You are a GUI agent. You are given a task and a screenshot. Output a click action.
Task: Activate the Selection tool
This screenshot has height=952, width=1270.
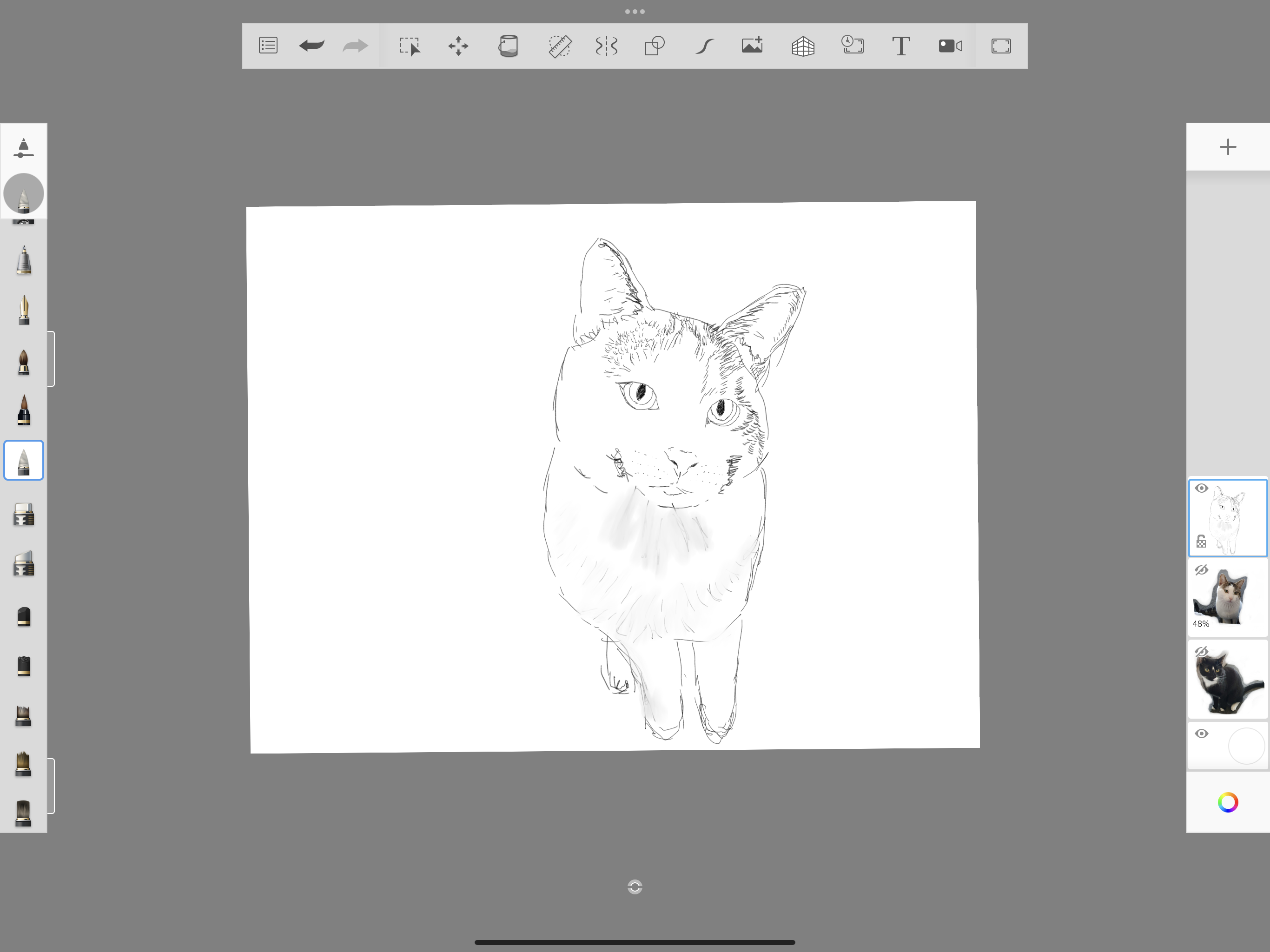click(410, 46)
